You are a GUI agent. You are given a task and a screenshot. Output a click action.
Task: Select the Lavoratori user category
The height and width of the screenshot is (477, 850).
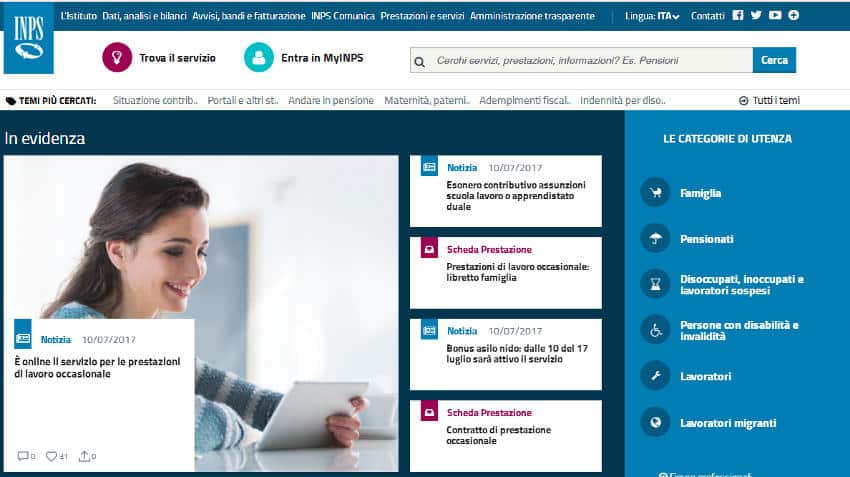pyautogui.click(x=706, y=376)
